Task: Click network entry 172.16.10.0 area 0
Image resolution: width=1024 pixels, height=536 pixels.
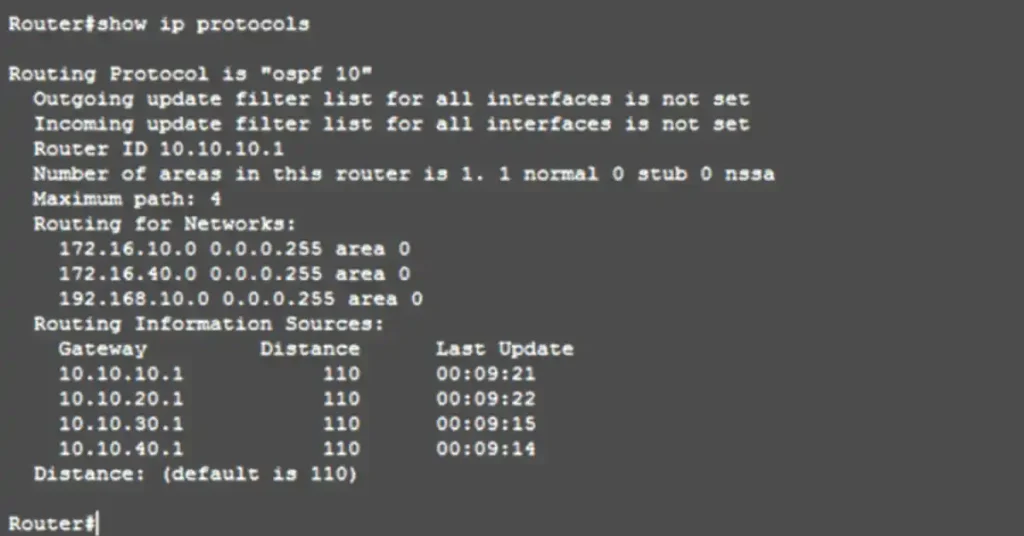Action: (x=234, y=249)
